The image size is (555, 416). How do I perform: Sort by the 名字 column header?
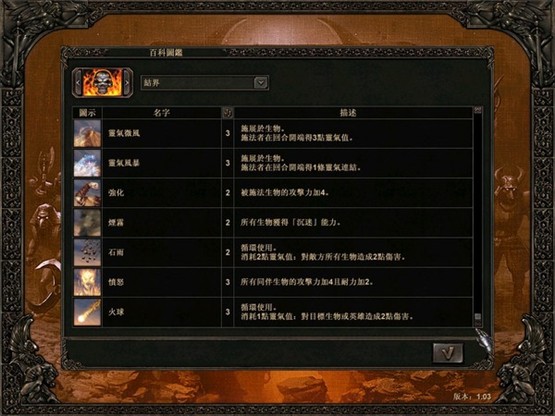[x=162, y=113]
